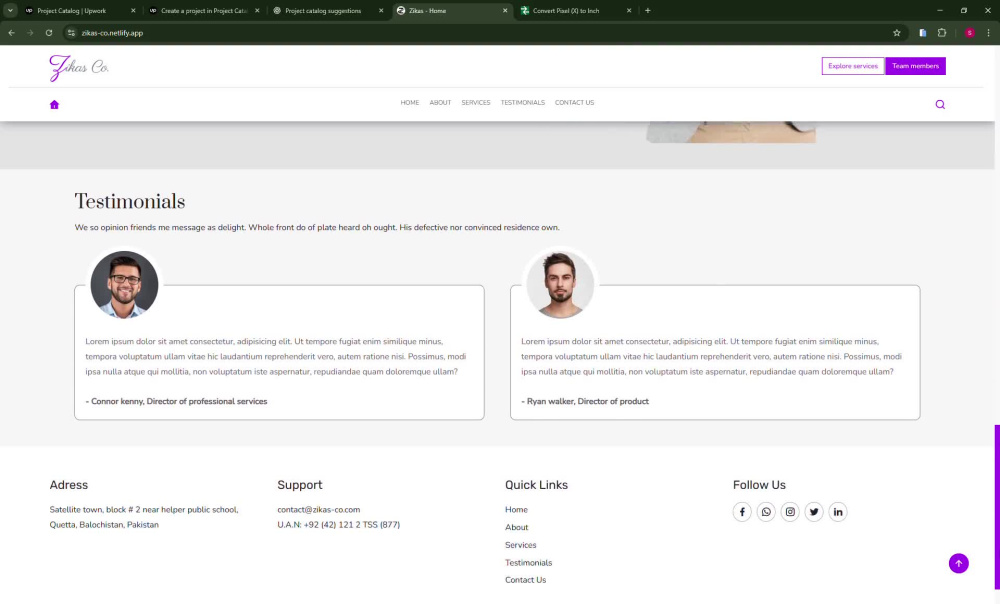Image resolution: width=1000 pixels, height=604 pixels.
Task: Click the zikas-co.netlify.app address bar
Action: point(478,33)
